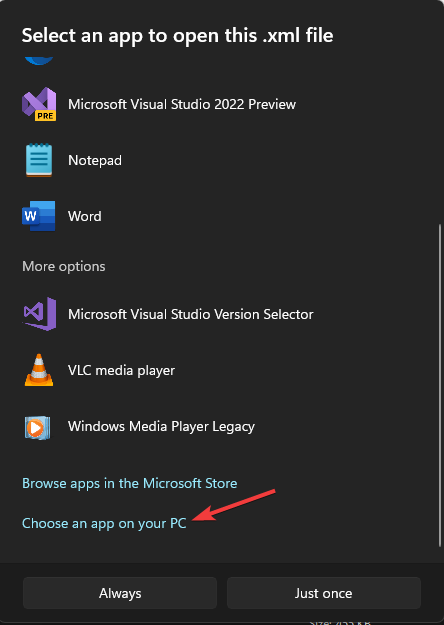Select the Notepad text label
Screen dimensions: 444x625
click(x=95, y=160)
